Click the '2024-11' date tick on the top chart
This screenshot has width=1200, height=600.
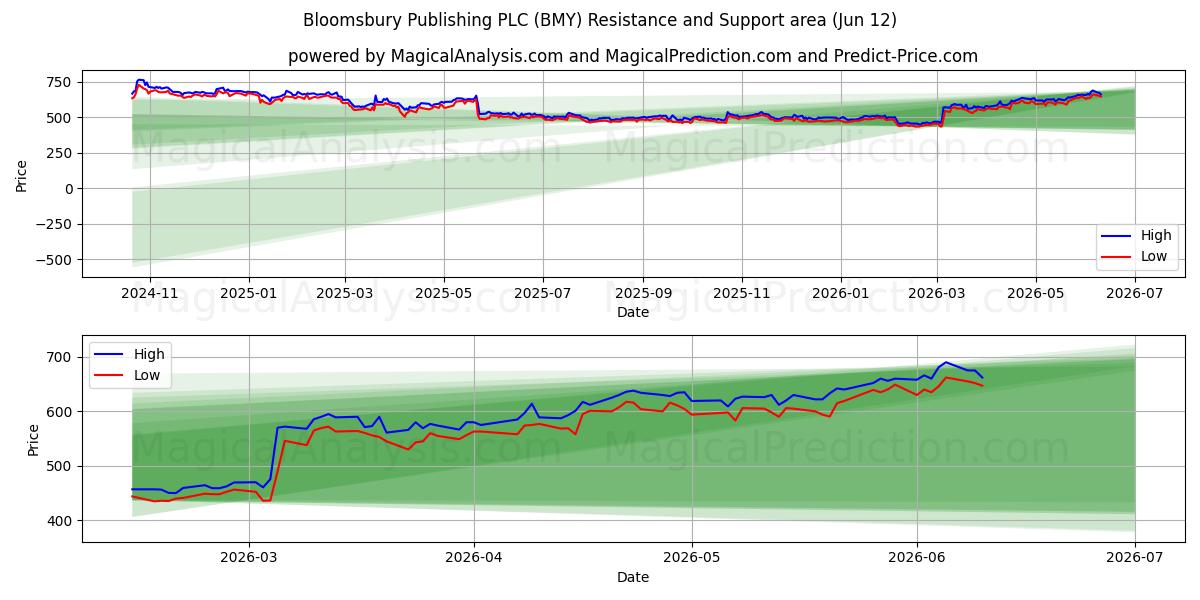pyautogui.click(x=149, y=295)
